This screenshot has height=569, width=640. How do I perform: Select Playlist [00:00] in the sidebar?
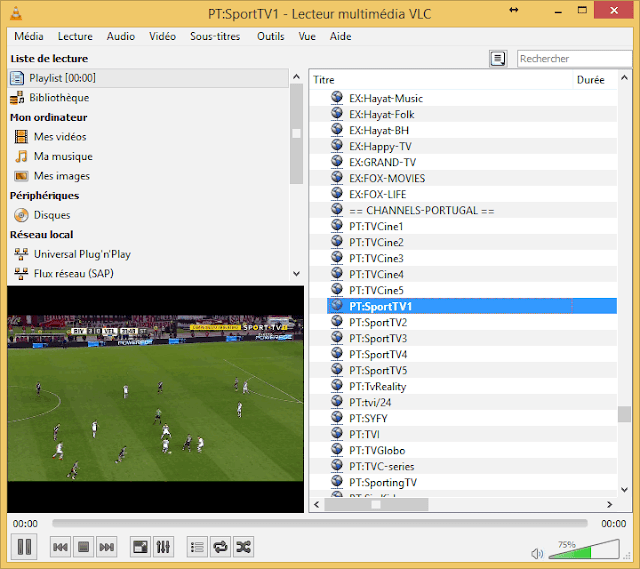[x=148, y=78]
